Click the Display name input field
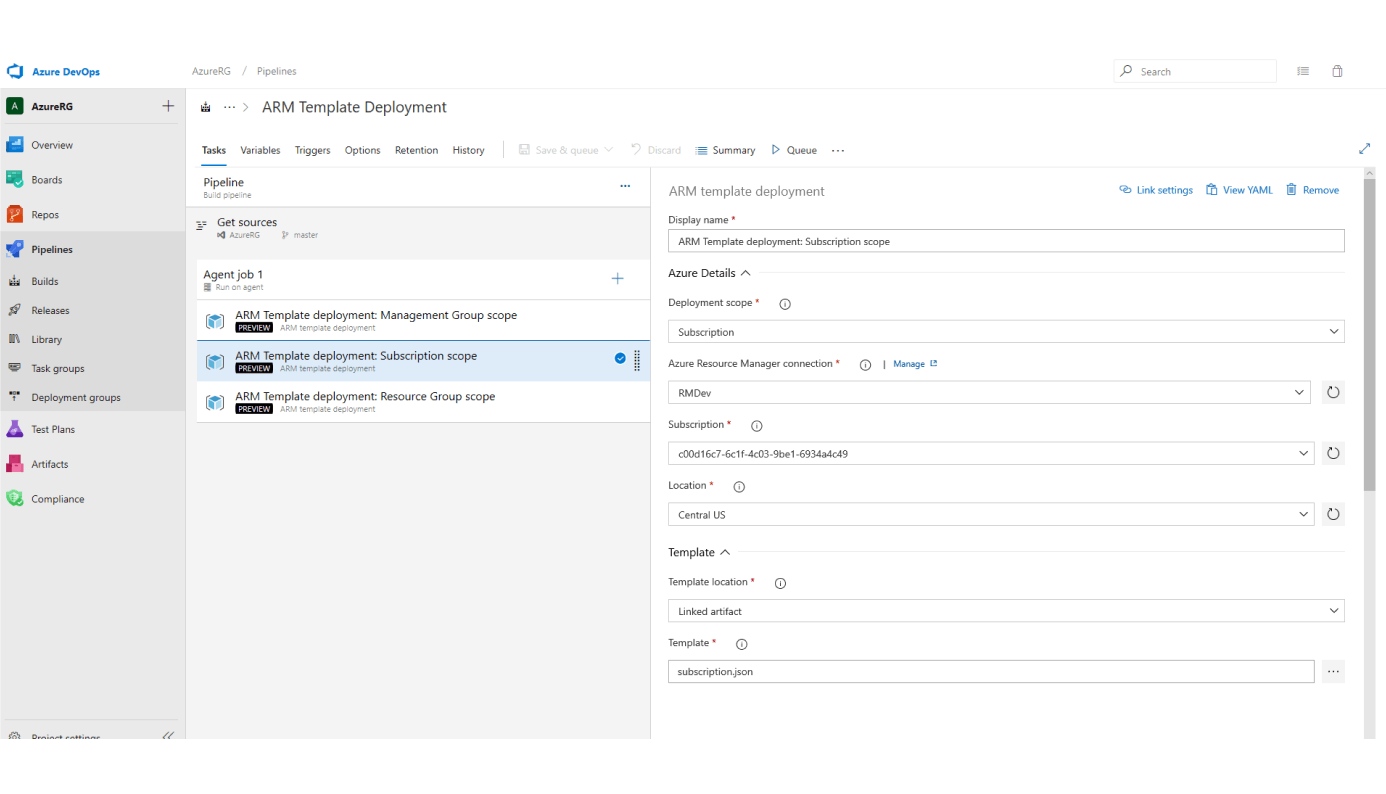1386x794 pixels. [x=1005, y=241]
